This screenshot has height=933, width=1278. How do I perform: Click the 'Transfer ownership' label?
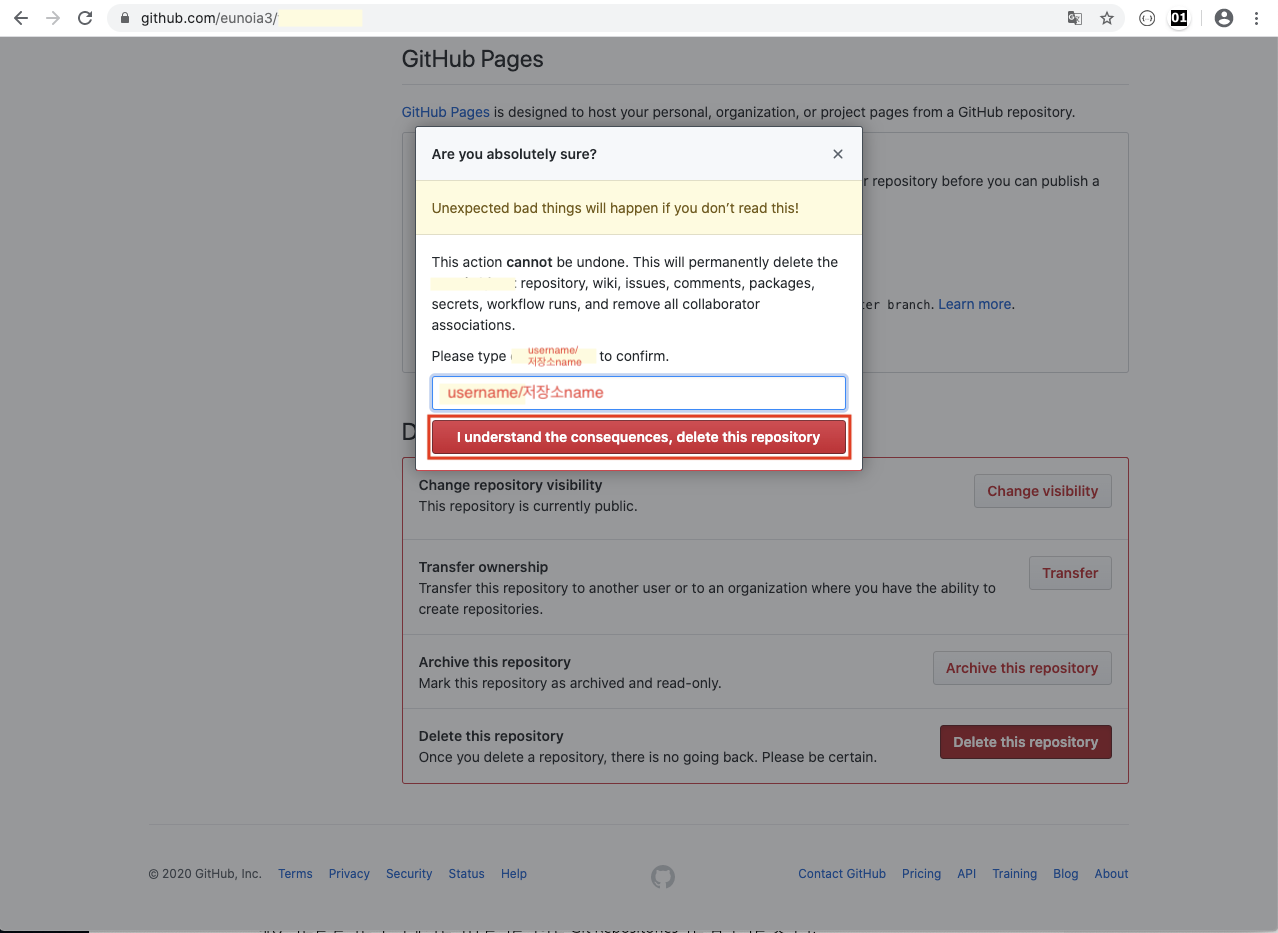pyautogui.click(x=483, y=567)
